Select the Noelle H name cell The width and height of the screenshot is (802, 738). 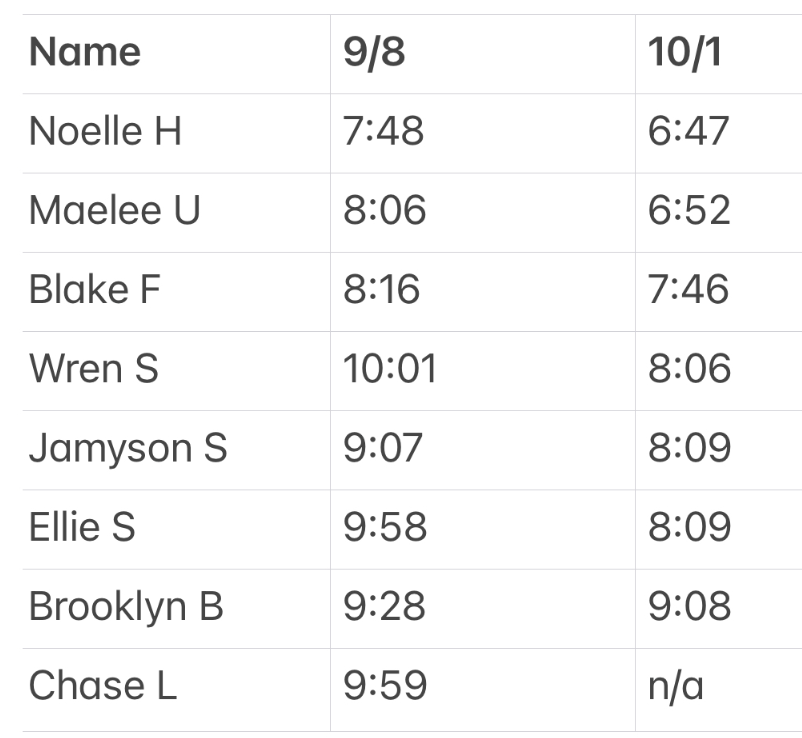(x=105, y=131)
